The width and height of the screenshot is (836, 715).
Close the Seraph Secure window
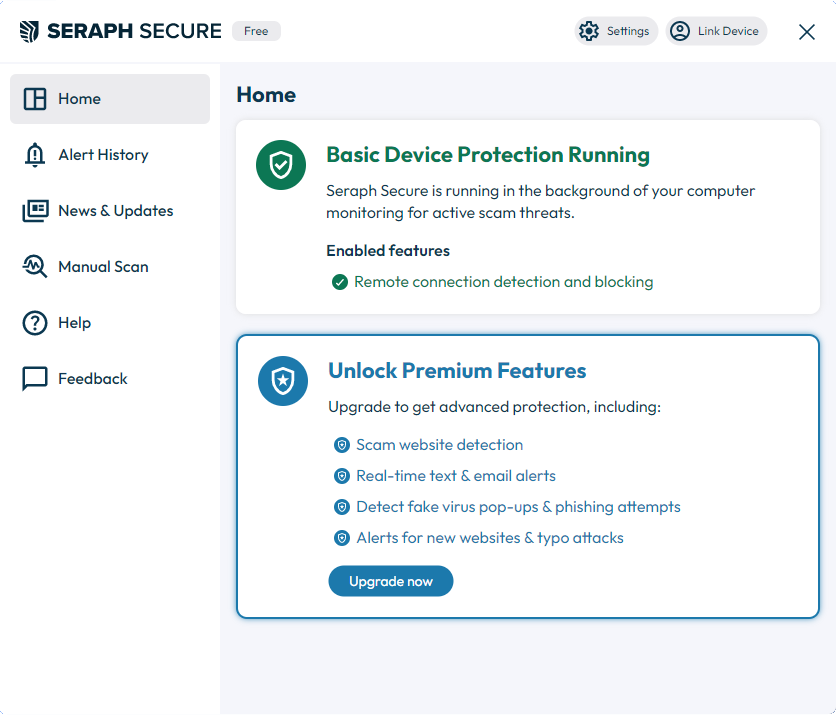pyautogui.click(x=807, y=32)
